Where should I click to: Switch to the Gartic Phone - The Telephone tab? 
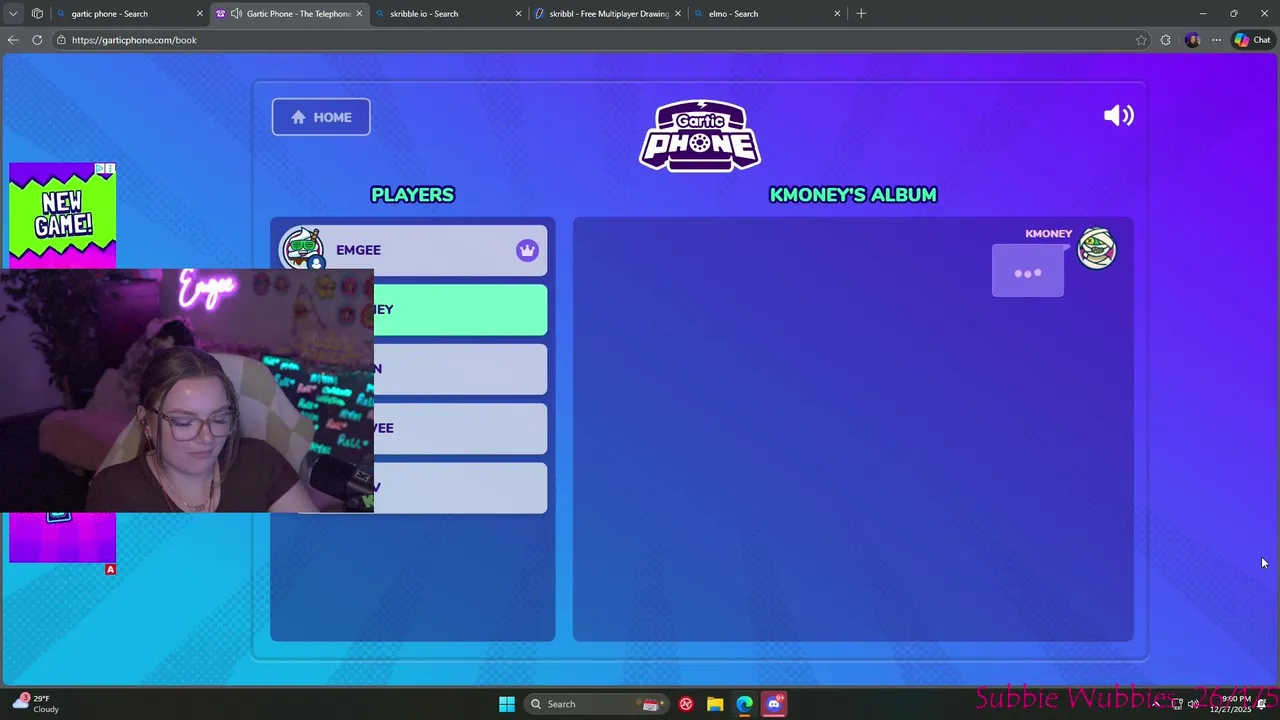(290, 14)
